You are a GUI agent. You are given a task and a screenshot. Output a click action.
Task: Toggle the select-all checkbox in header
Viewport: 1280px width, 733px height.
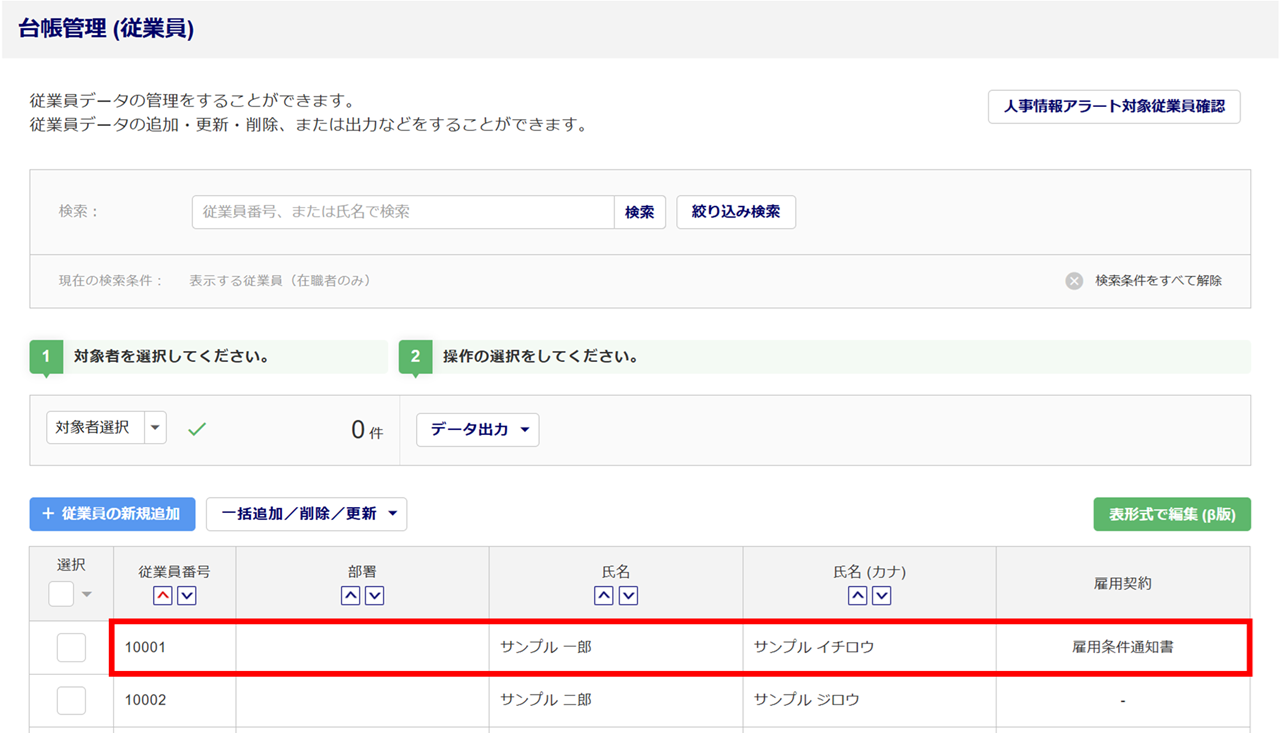61,594
